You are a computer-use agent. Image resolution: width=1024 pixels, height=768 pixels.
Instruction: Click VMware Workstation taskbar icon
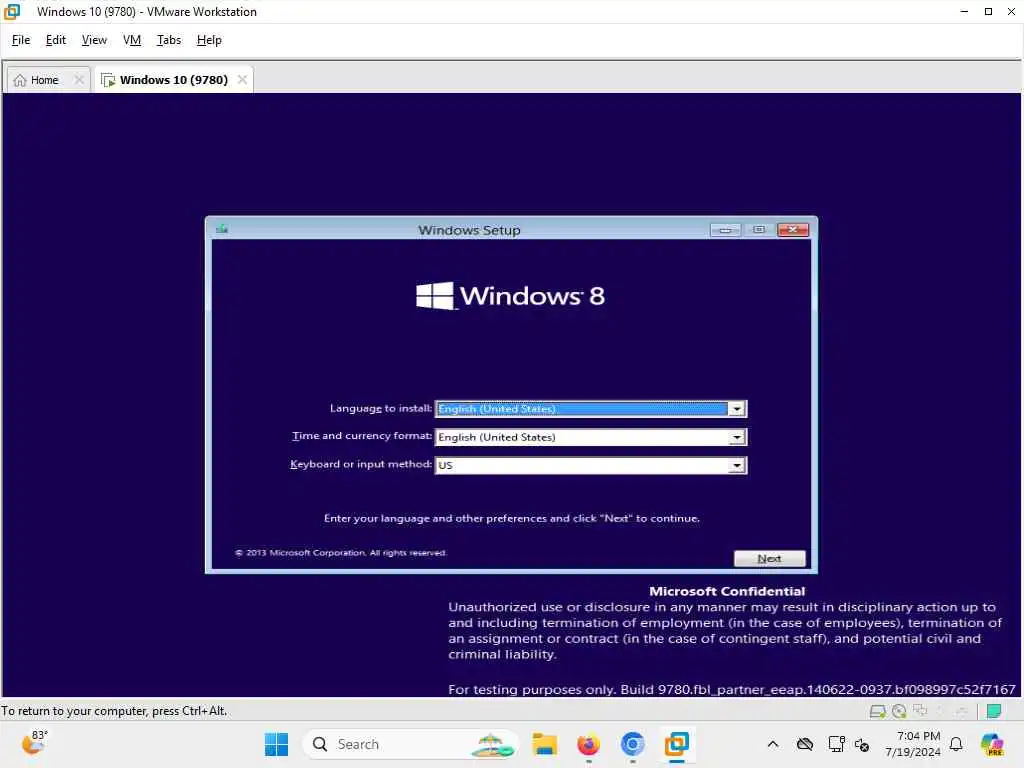pos(677,744)
